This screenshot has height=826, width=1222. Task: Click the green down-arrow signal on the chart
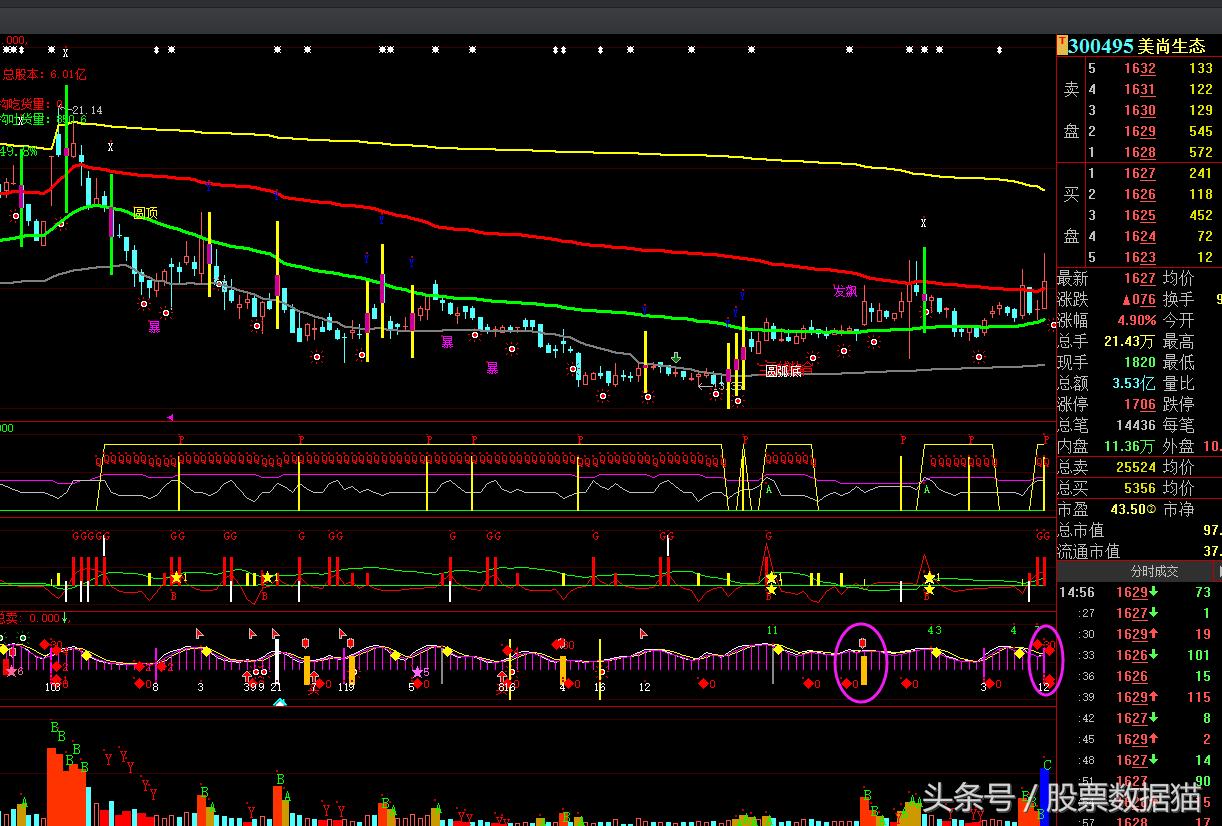(x=677, y=358)
